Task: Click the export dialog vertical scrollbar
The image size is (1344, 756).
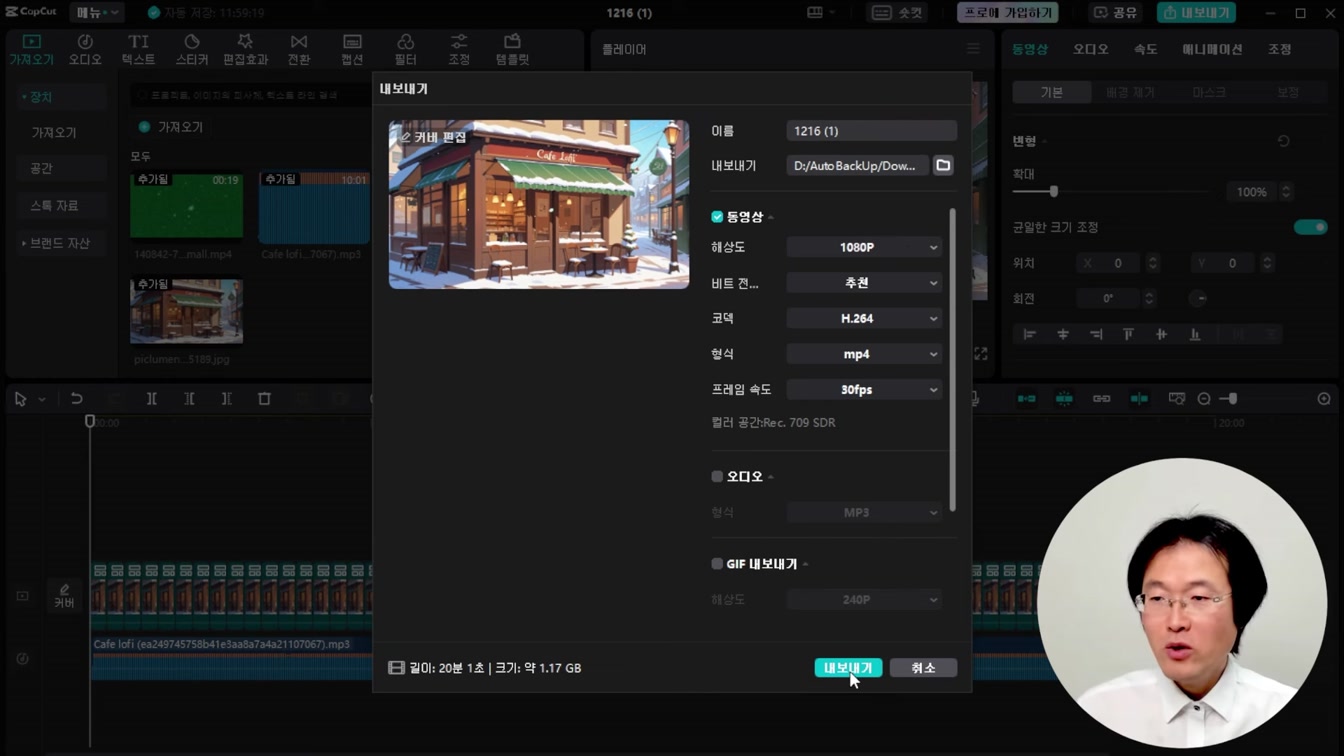Action: pos(952,360)
